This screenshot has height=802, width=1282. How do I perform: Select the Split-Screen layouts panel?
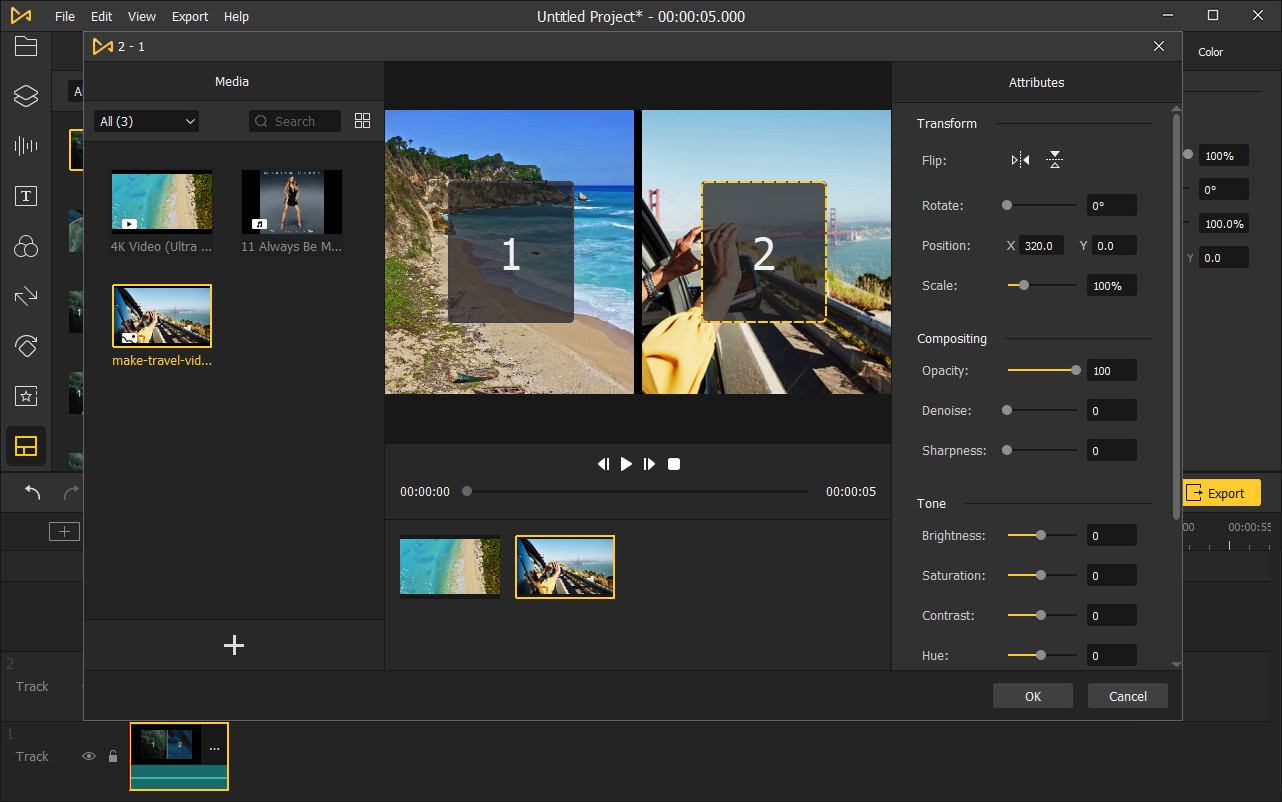pos(26,446)
